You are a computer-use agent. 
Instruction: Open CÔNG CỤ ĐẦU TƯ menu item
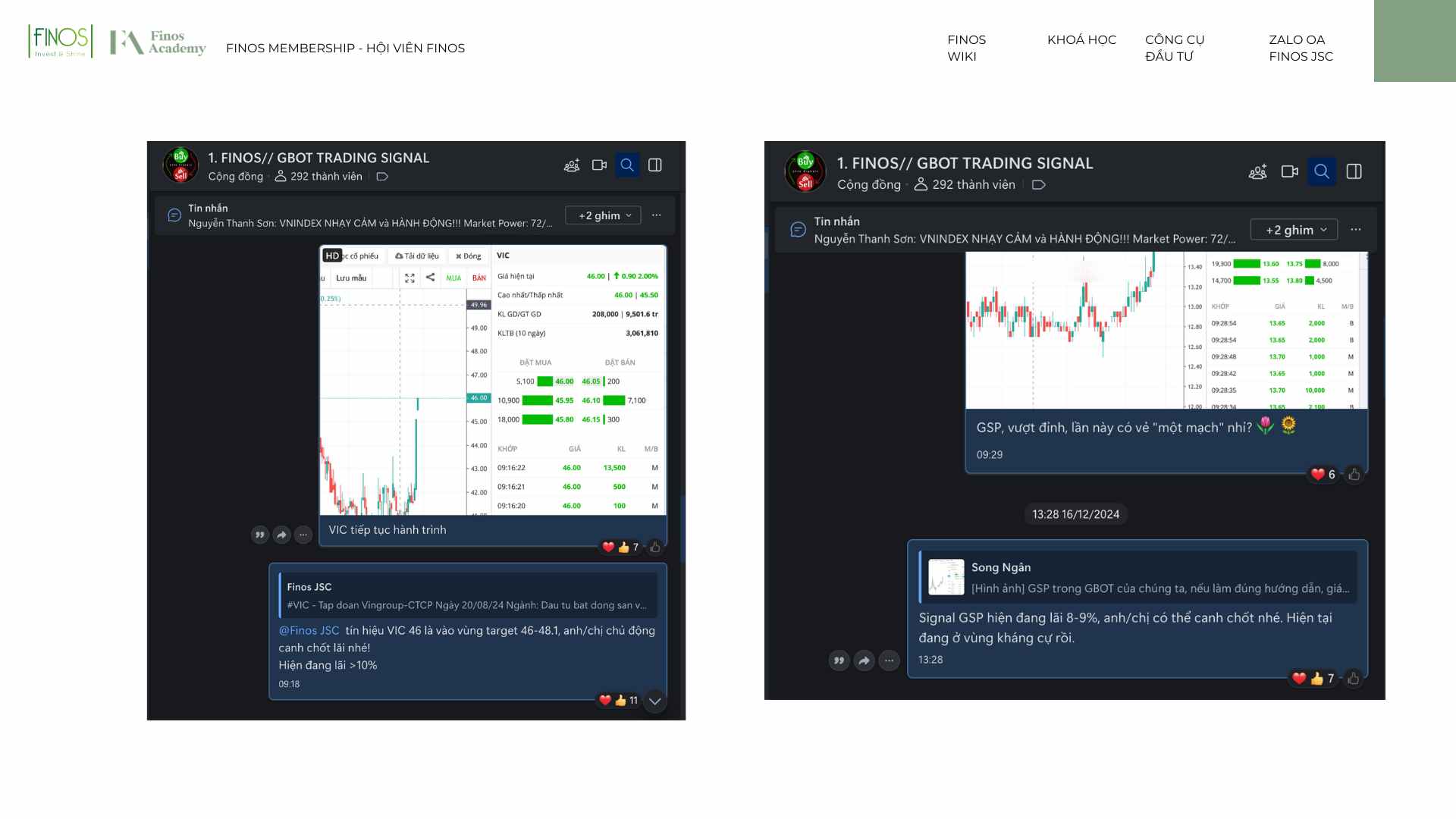click(x=1174, y=48)
